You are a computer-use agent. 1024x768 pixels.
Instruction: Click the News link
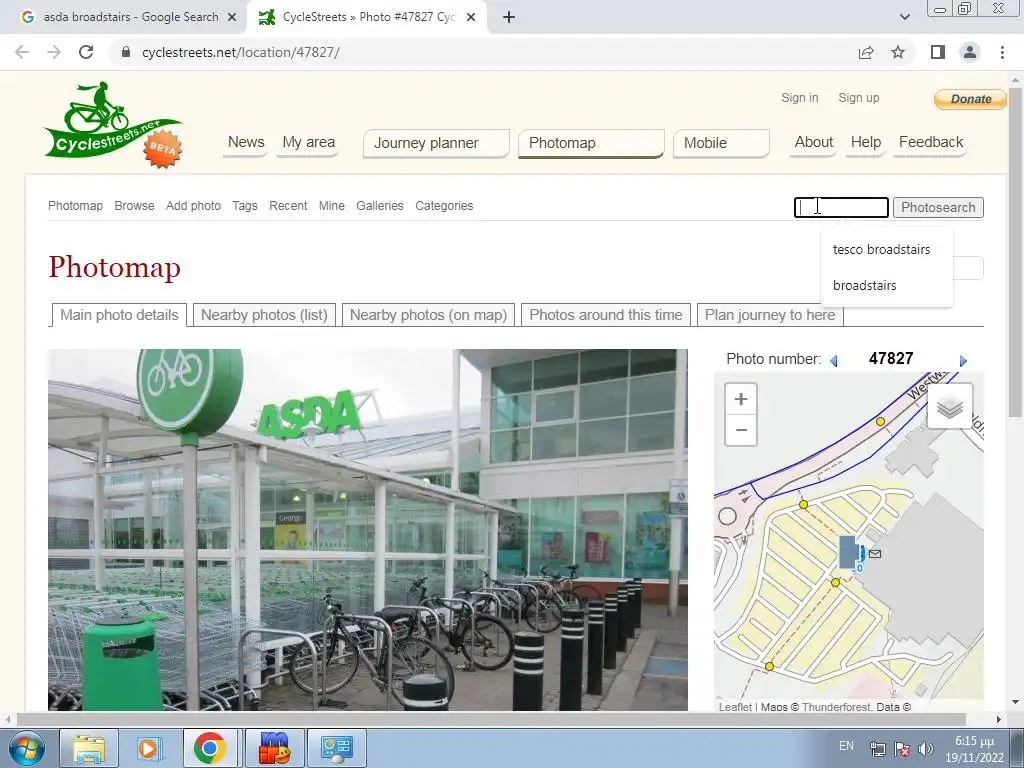click(x=246, y=142)
